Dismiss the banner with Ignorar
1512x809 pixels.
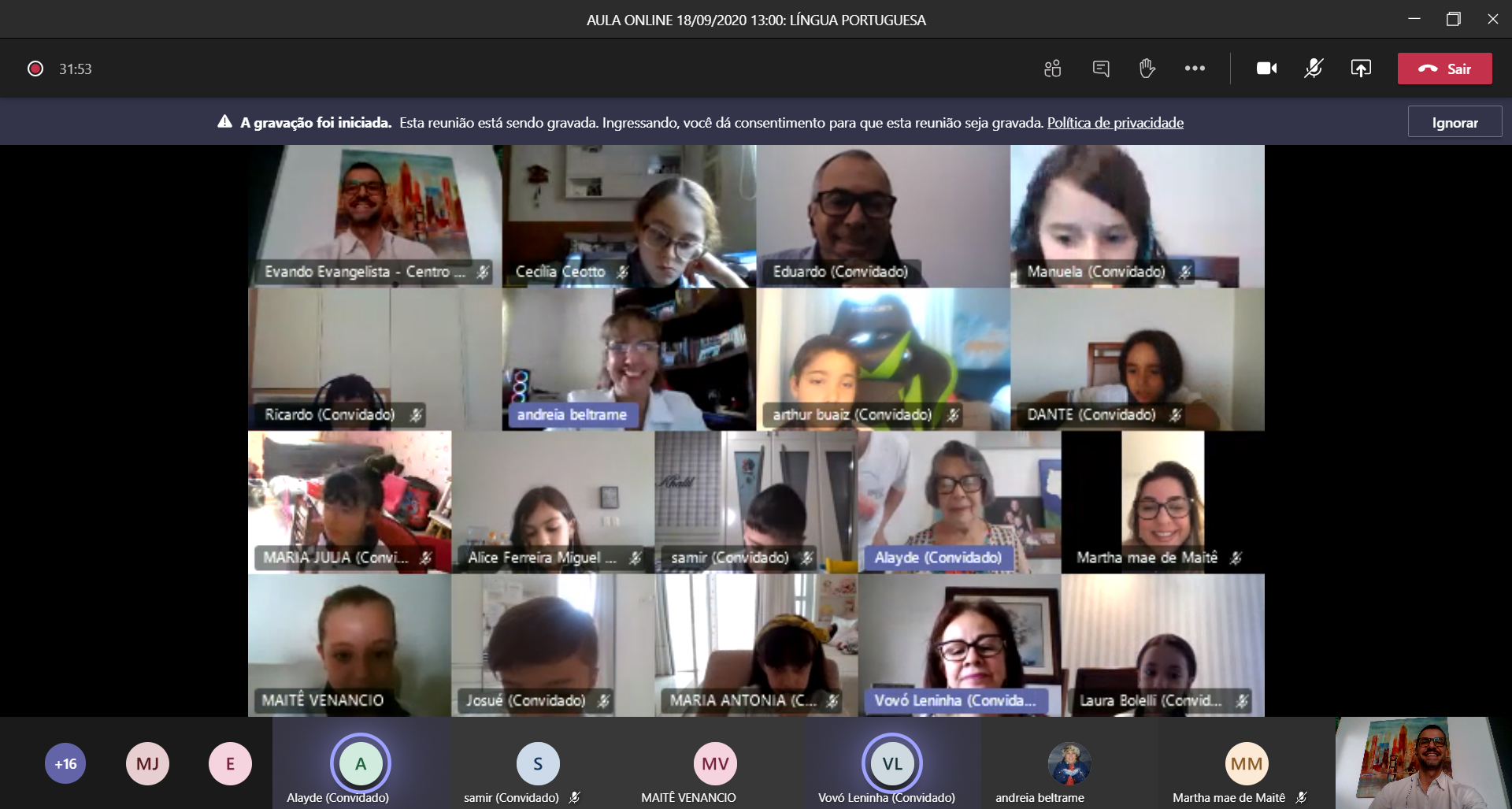coord(1455,122)
